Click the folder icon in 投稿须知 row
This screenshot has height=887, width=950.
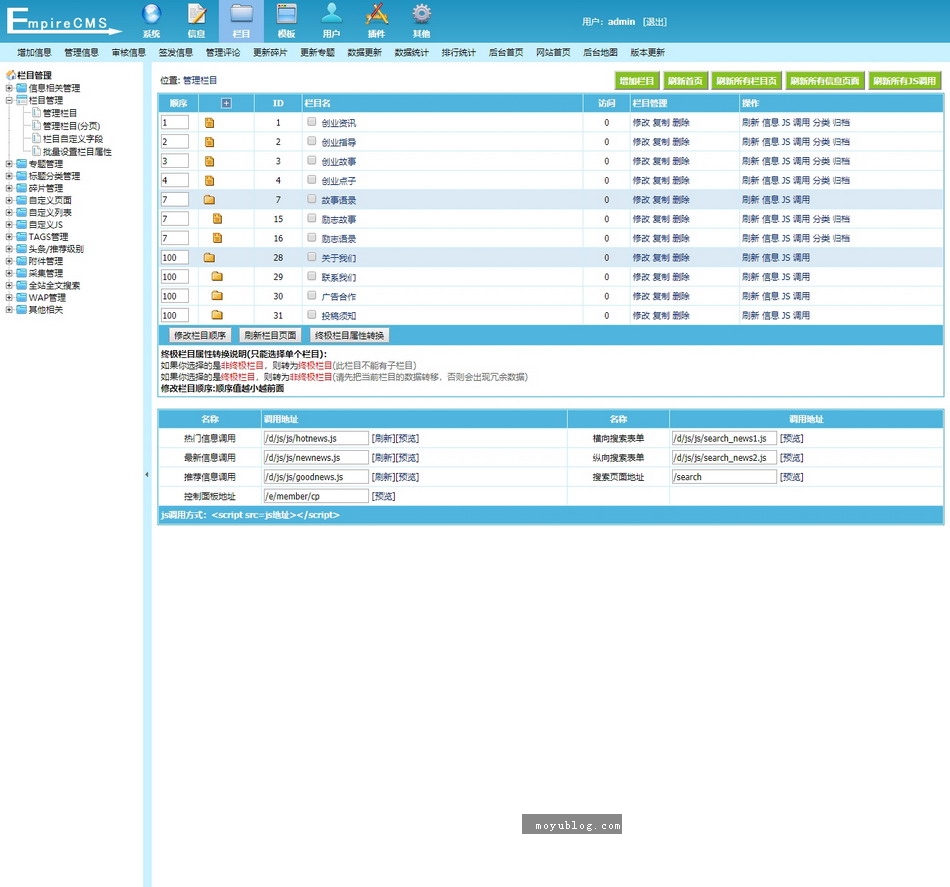click(217, 315)
